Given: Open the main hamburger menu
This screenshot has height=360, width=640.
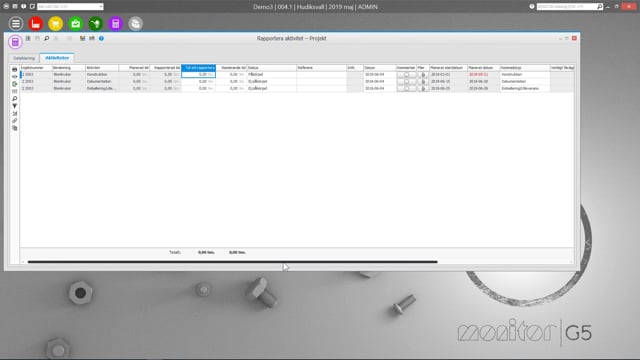Looking at the screenshot, I should [x=16, y=24].
